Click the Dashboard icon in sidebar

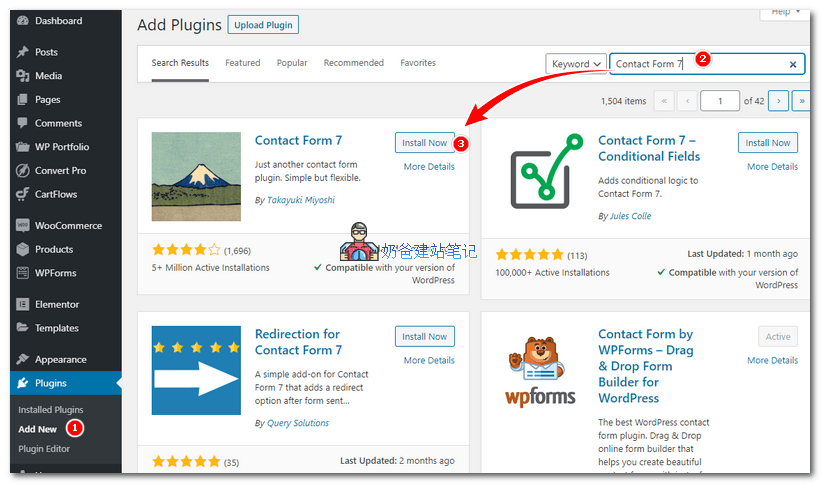[22, 21]
